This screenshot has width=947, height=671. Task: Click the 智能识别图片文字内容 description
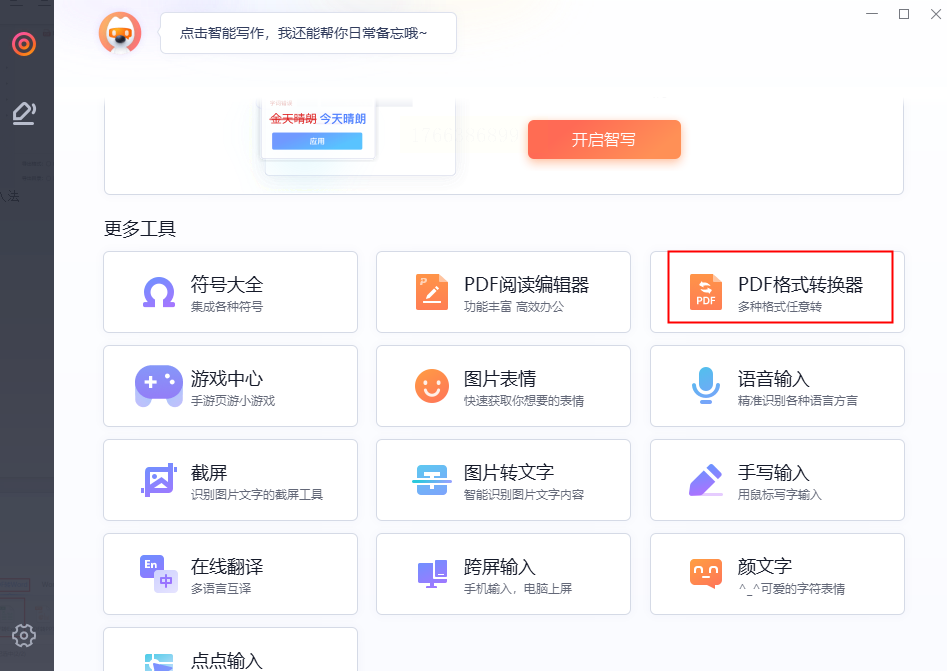524,495
